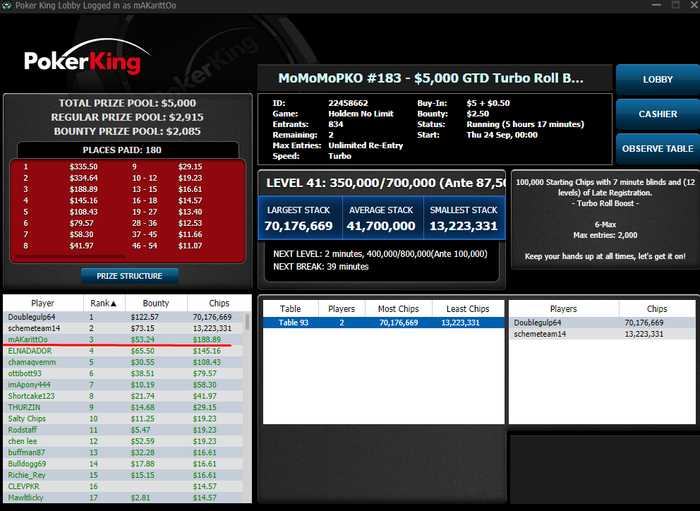Click the LARGEST STACK 70,176,669 box

pyautogui.click(x=299, y=219)
